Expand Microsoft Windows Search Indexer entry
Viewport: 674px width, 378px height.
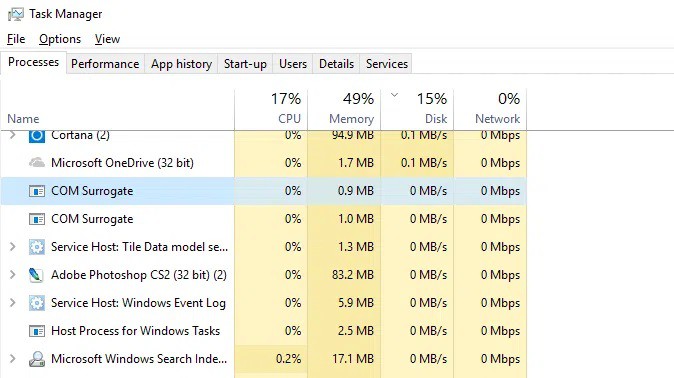click(12, 359)
